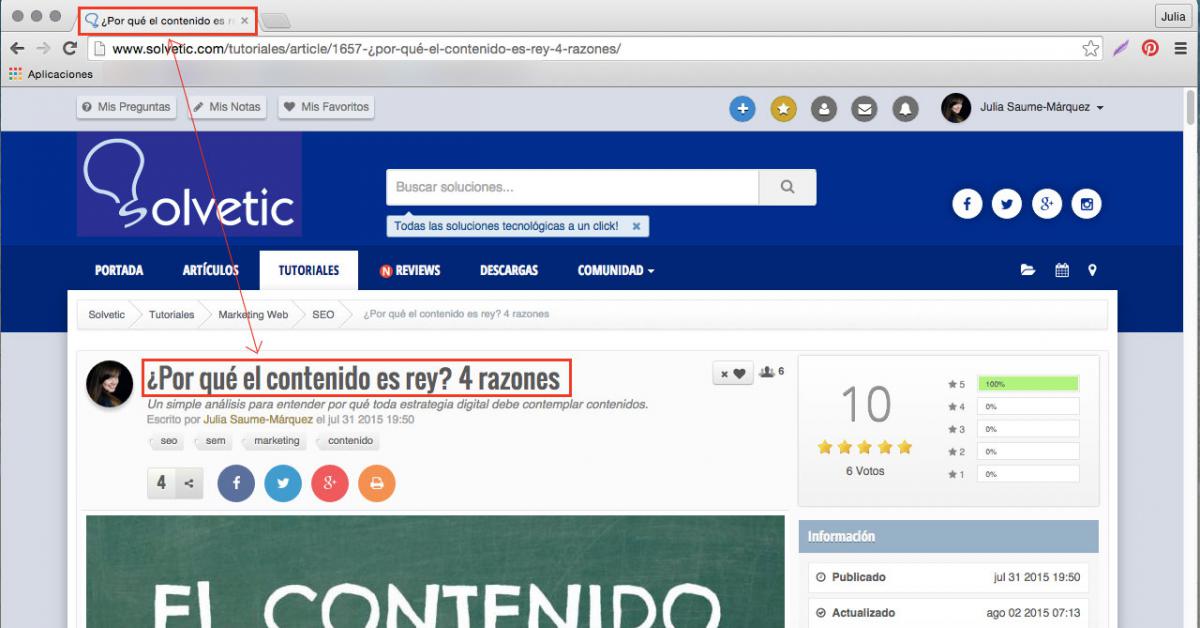The width and height of the screenshot is (1200, 628).
Task: Click the browser forward arrow
Action: [x=44, y=48]
